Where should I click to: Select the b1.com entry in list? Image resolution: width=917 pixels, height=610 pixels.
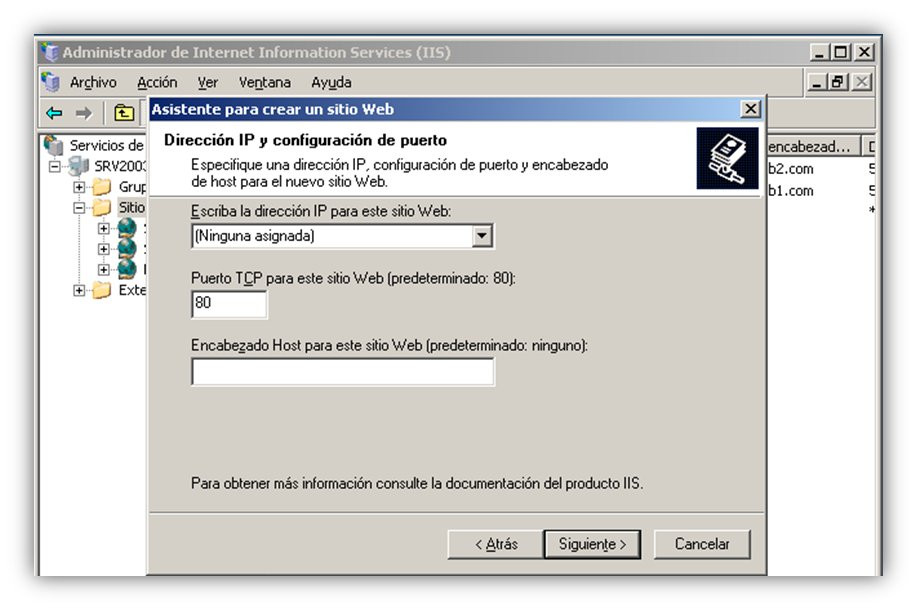[x=790, y=191]
